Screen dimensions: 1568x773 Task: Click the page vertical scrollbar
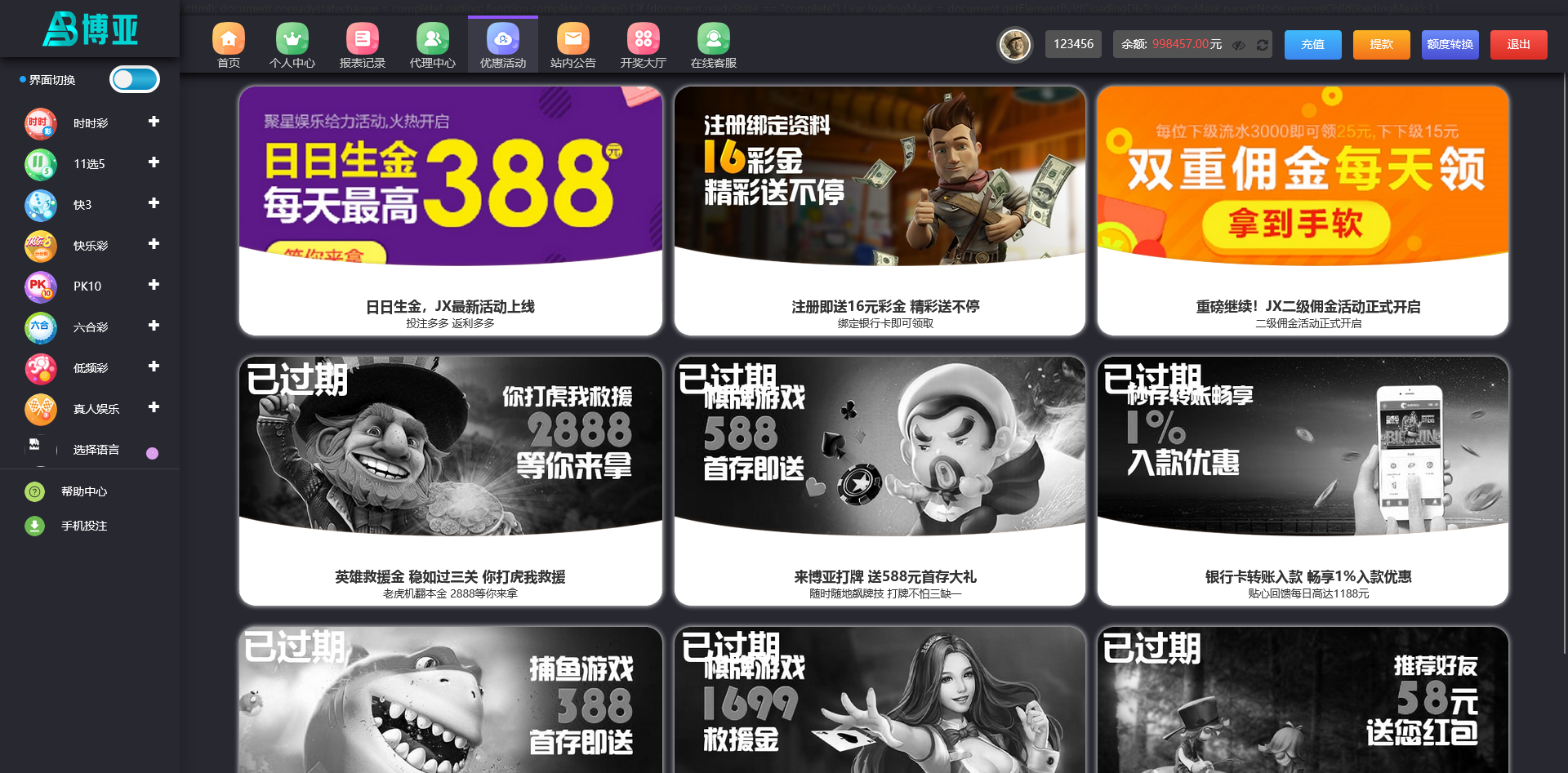pos(1564,363)
